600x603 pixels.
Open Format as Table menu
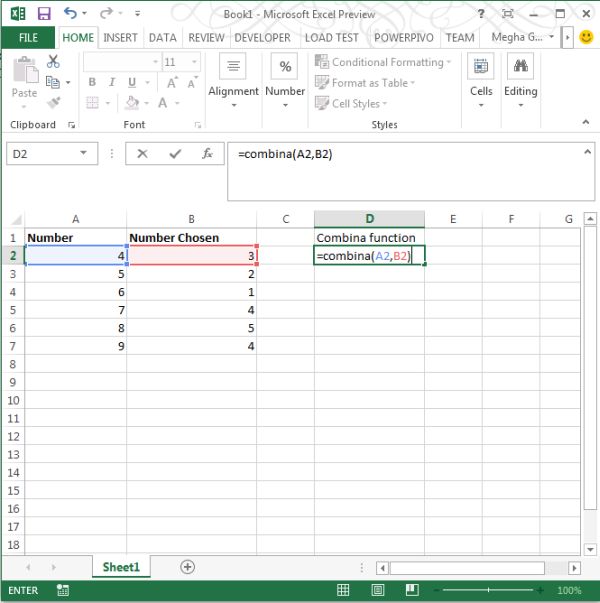click(x=365, y=83)
